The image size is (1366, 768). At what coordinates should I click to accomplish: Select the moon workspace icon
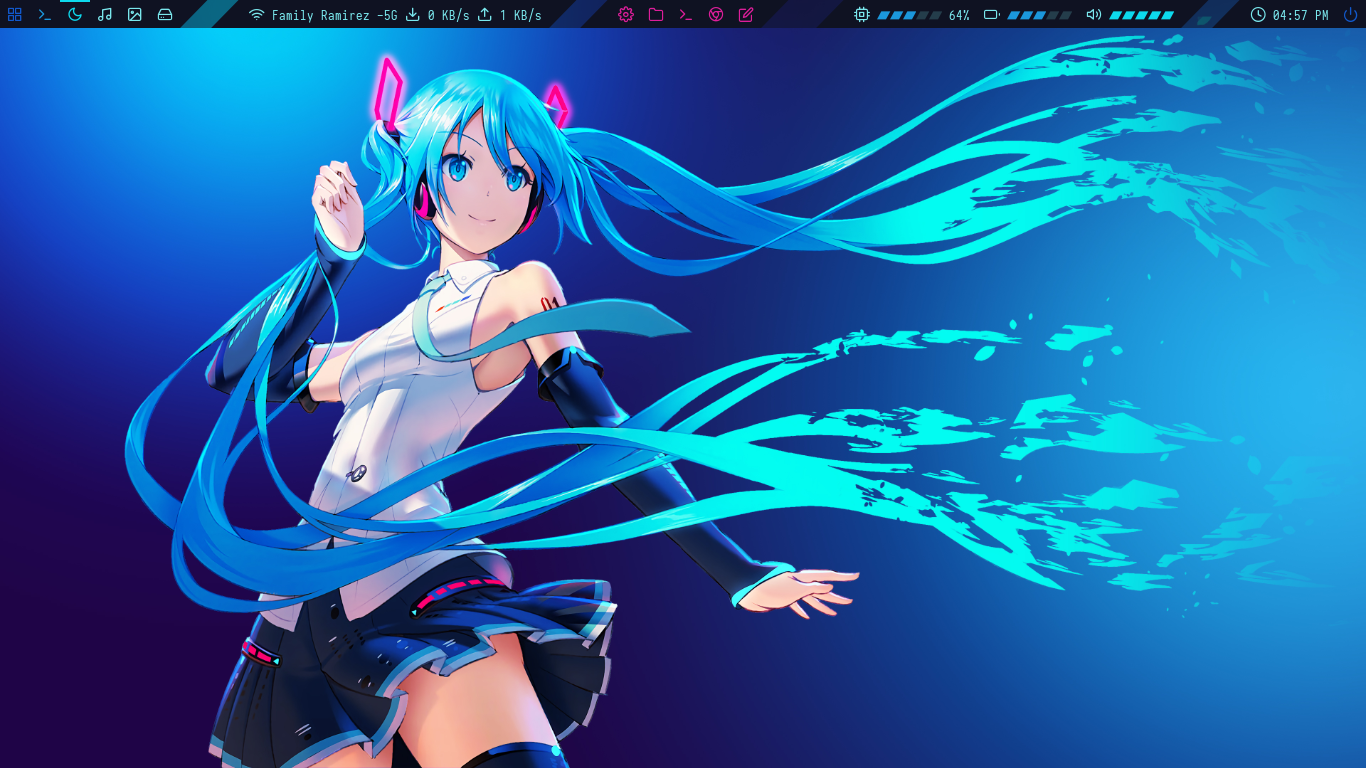coord(75,15)
